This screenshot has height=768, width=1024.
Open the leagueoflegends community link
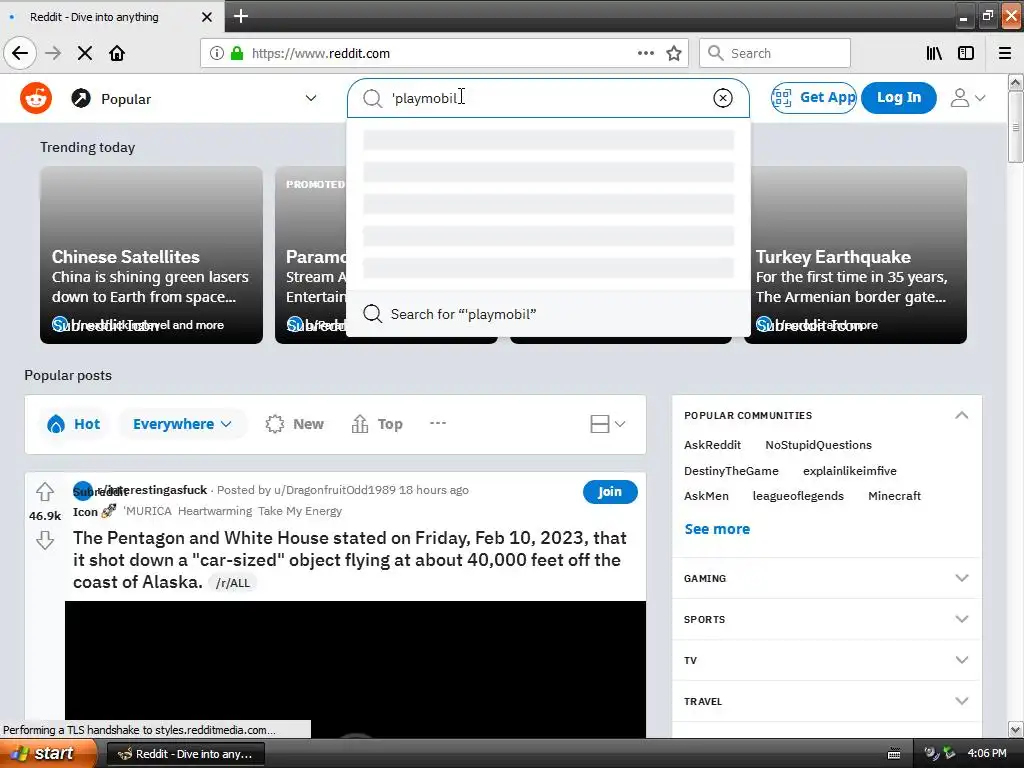798,496
